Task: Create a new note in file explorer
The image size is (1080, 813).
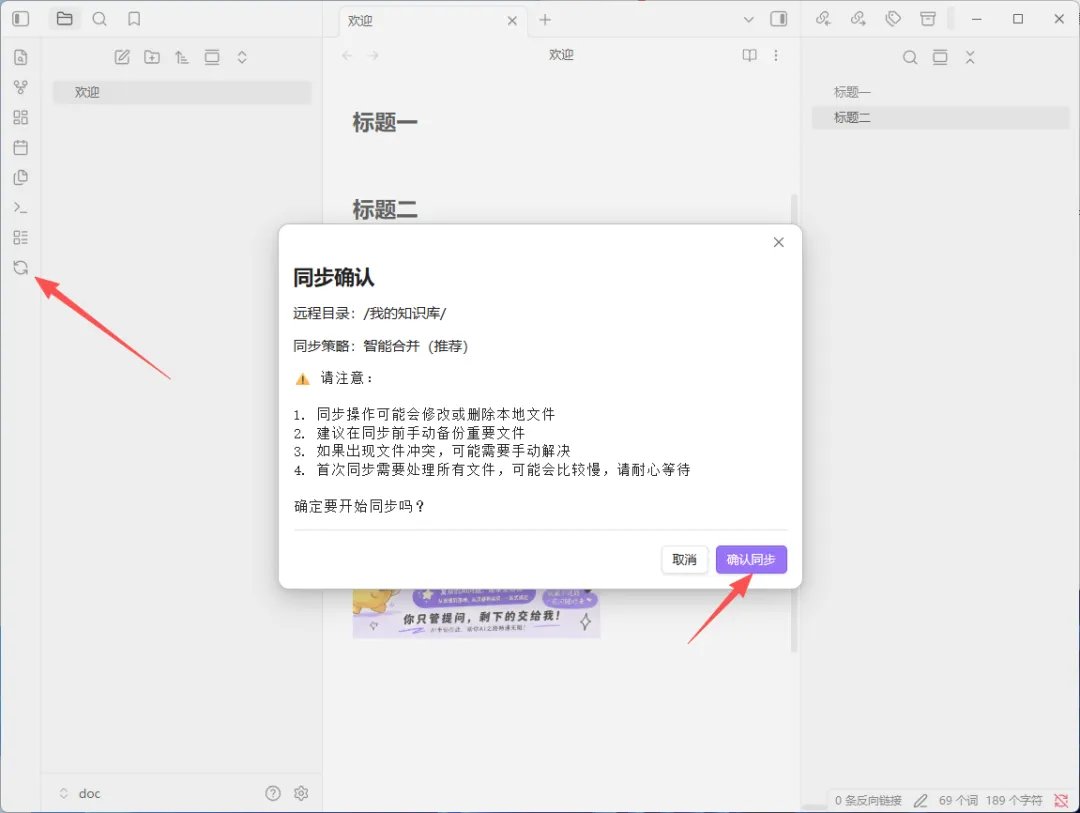Action: coord(122,57)
